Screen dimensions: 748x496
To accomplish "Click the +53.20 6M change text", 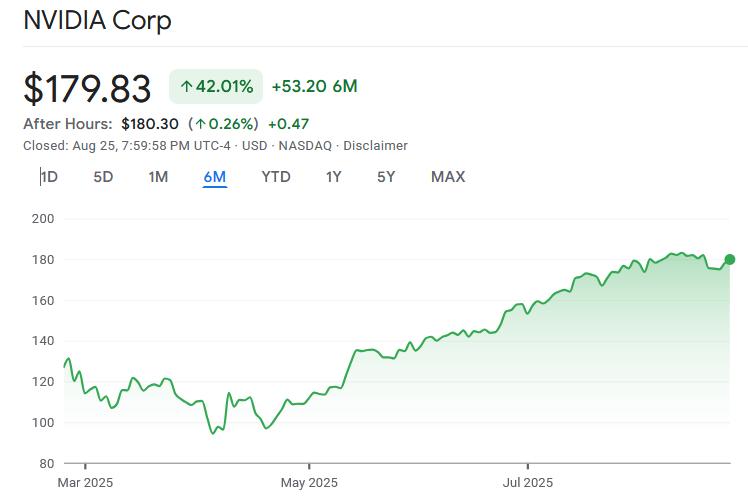I will pos(314,87).
